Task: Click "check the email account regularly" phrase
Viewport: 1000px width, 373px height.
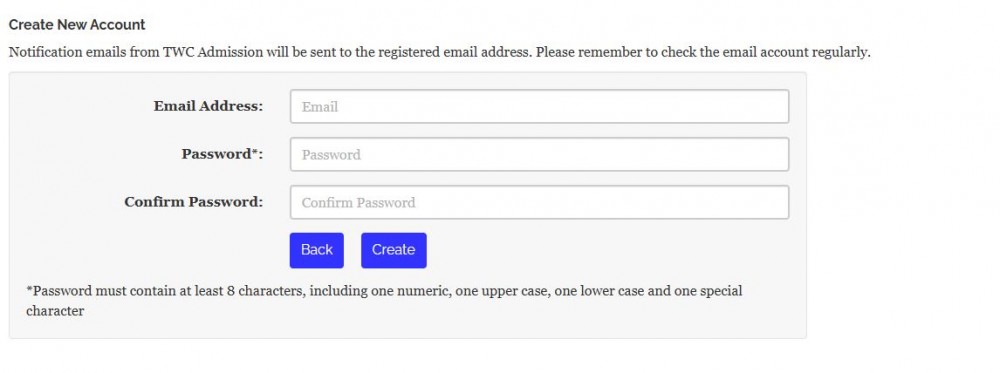Action: pos(765,52)
